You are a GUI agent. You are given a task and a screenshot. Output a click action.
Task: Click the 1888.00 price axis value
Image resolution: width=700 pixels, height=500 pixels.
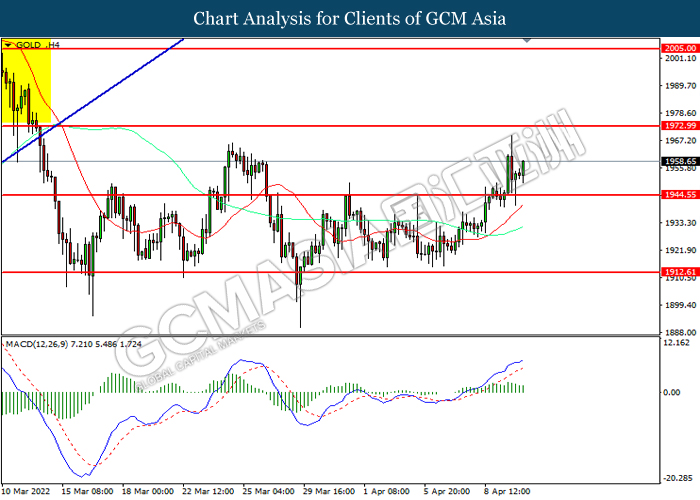coord(680,332)
